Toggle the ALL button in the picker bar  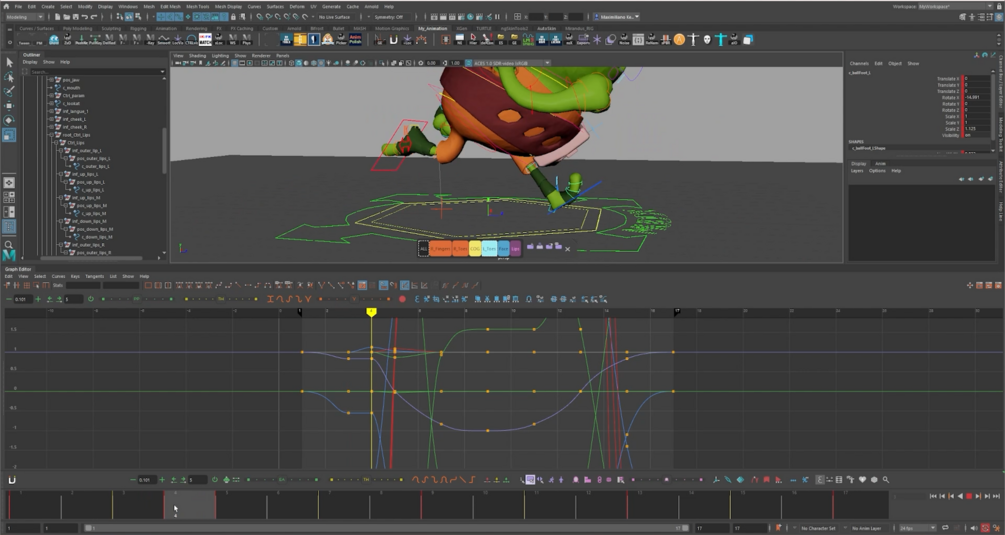[x=423, y=249]
